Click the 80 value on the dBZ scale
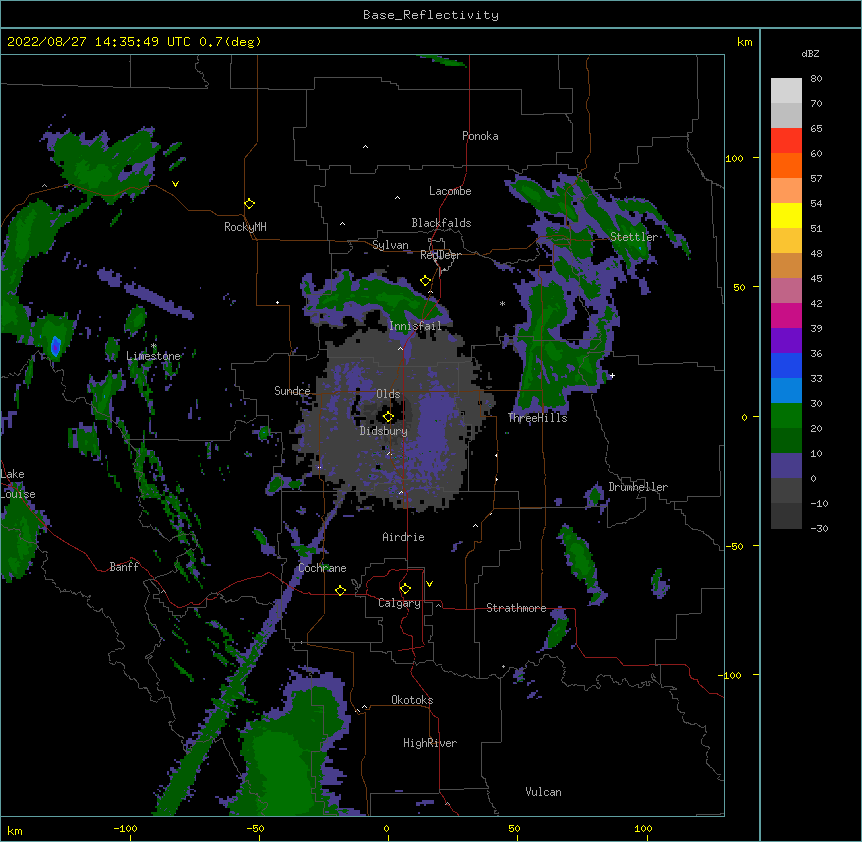The width and height of the screenshot is (862, 842). [x=816, y=79]
